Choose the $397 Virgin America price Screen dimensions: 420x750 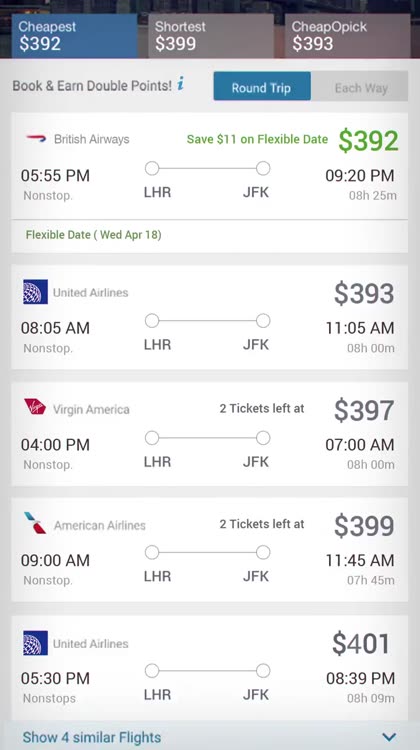click(364, 410)
